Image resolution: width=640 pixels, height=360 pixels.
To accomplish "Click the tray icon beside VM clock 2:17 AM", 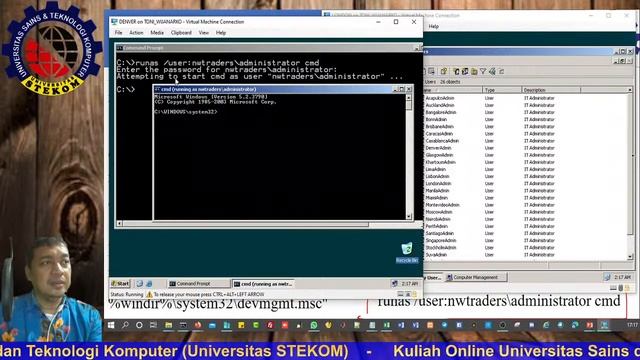I will 394,283.
